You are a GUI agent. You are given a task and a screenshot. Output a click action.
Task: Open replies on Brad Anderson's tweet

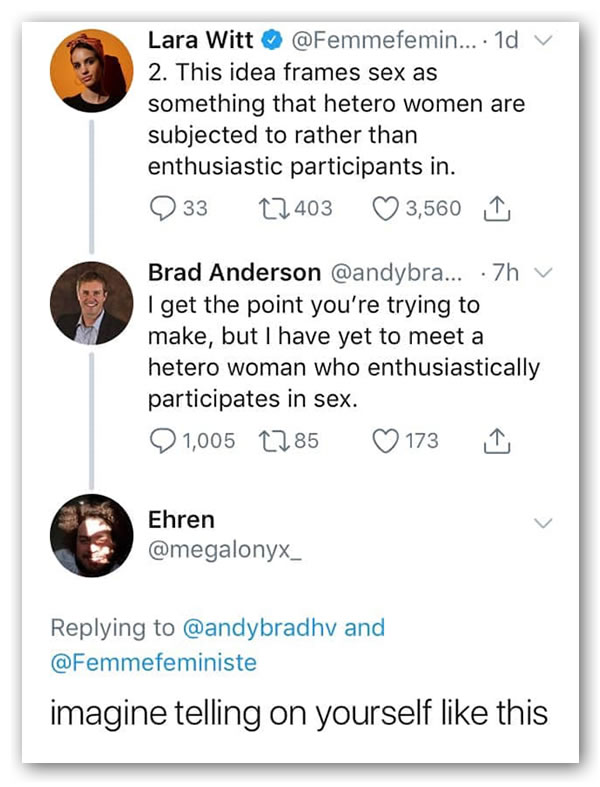click(162, 441)
